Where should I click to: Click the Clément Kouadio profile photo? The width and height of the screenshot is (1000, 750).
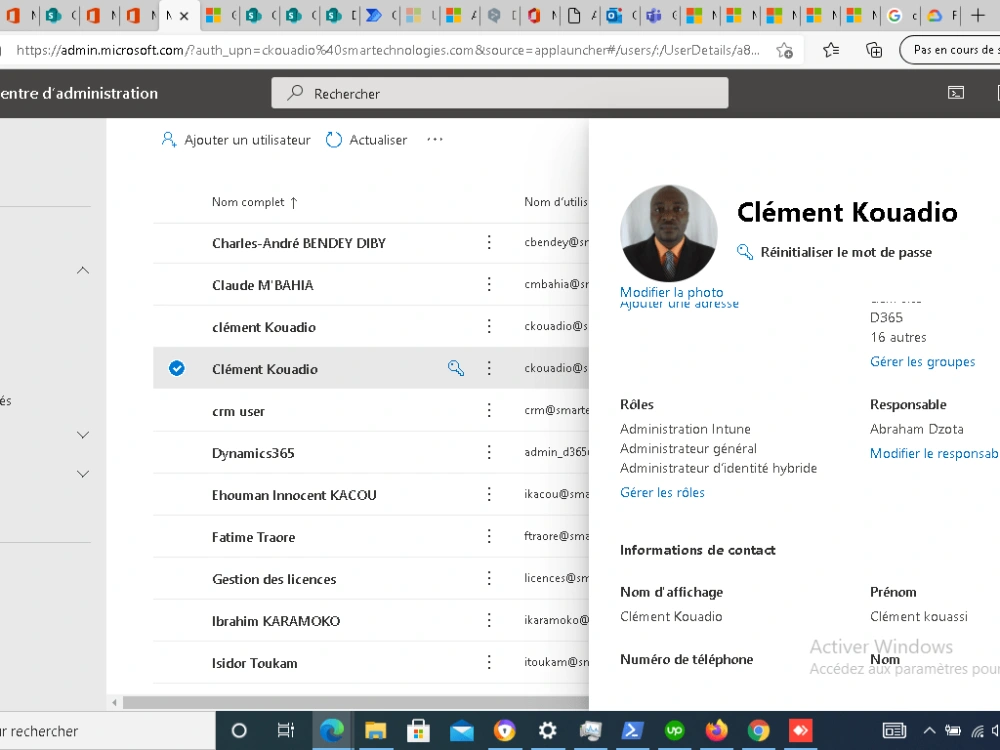pos(668,233)
